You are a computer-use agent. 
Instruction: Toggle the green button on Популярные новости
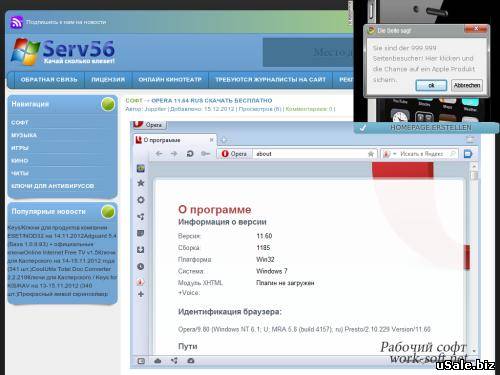coord(108,212)
